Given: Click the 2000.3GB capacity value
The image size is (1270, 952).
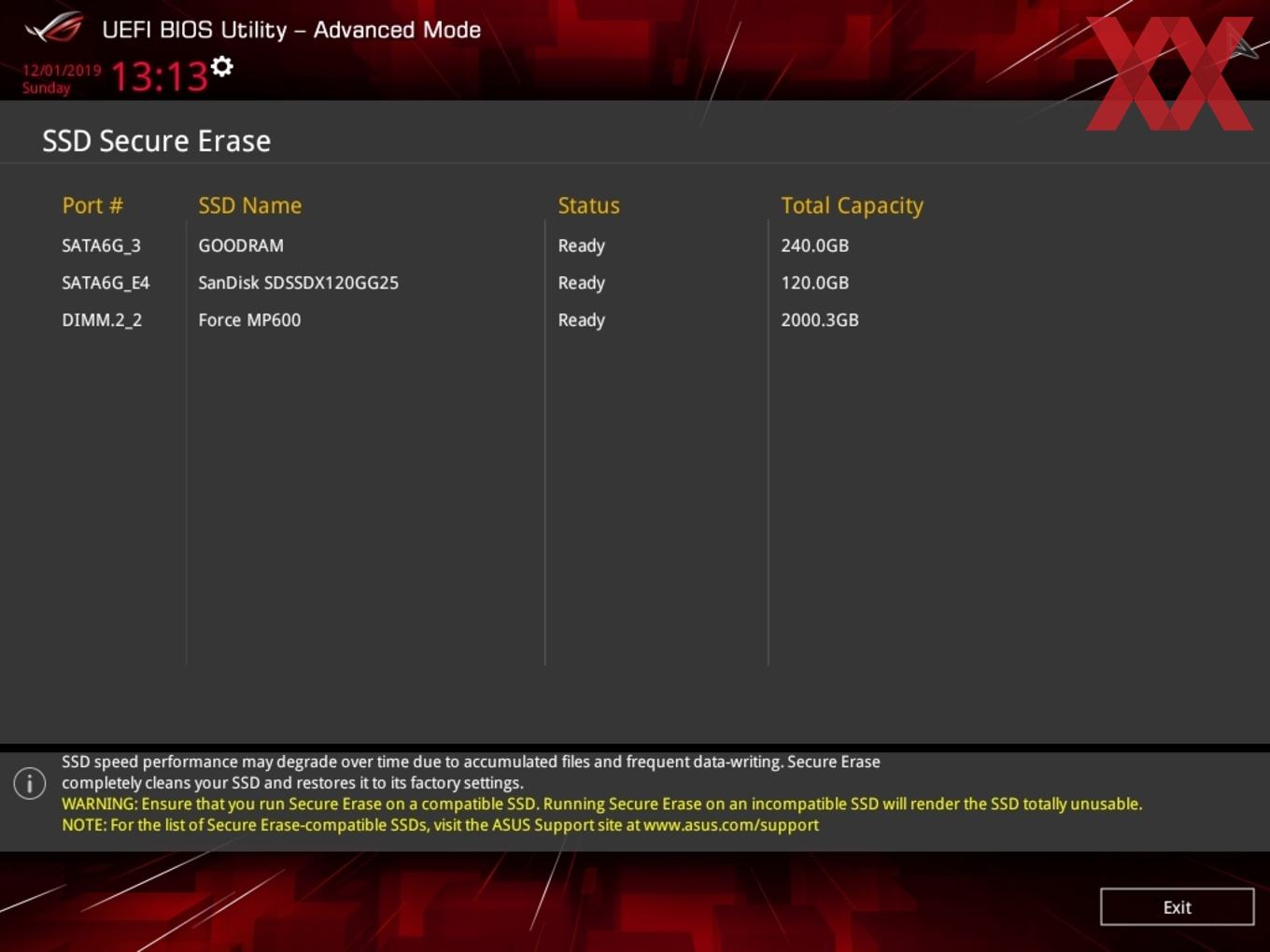Looking at the screenshot, I should click(x=820, y=320).
